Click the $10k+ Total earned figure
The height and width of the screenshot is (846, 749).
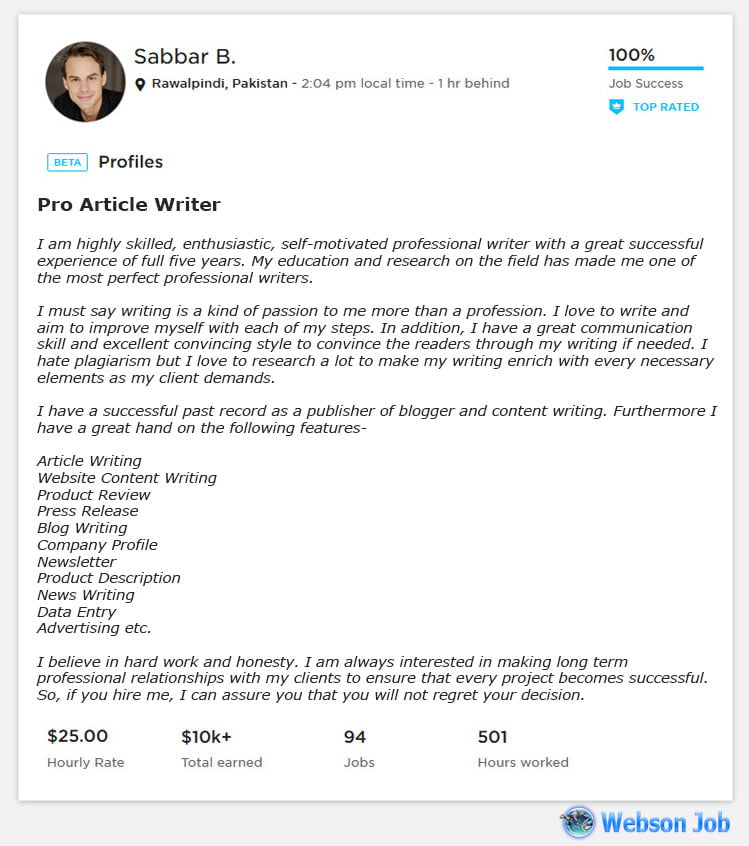pyautogui.click(x=206, y=736)
